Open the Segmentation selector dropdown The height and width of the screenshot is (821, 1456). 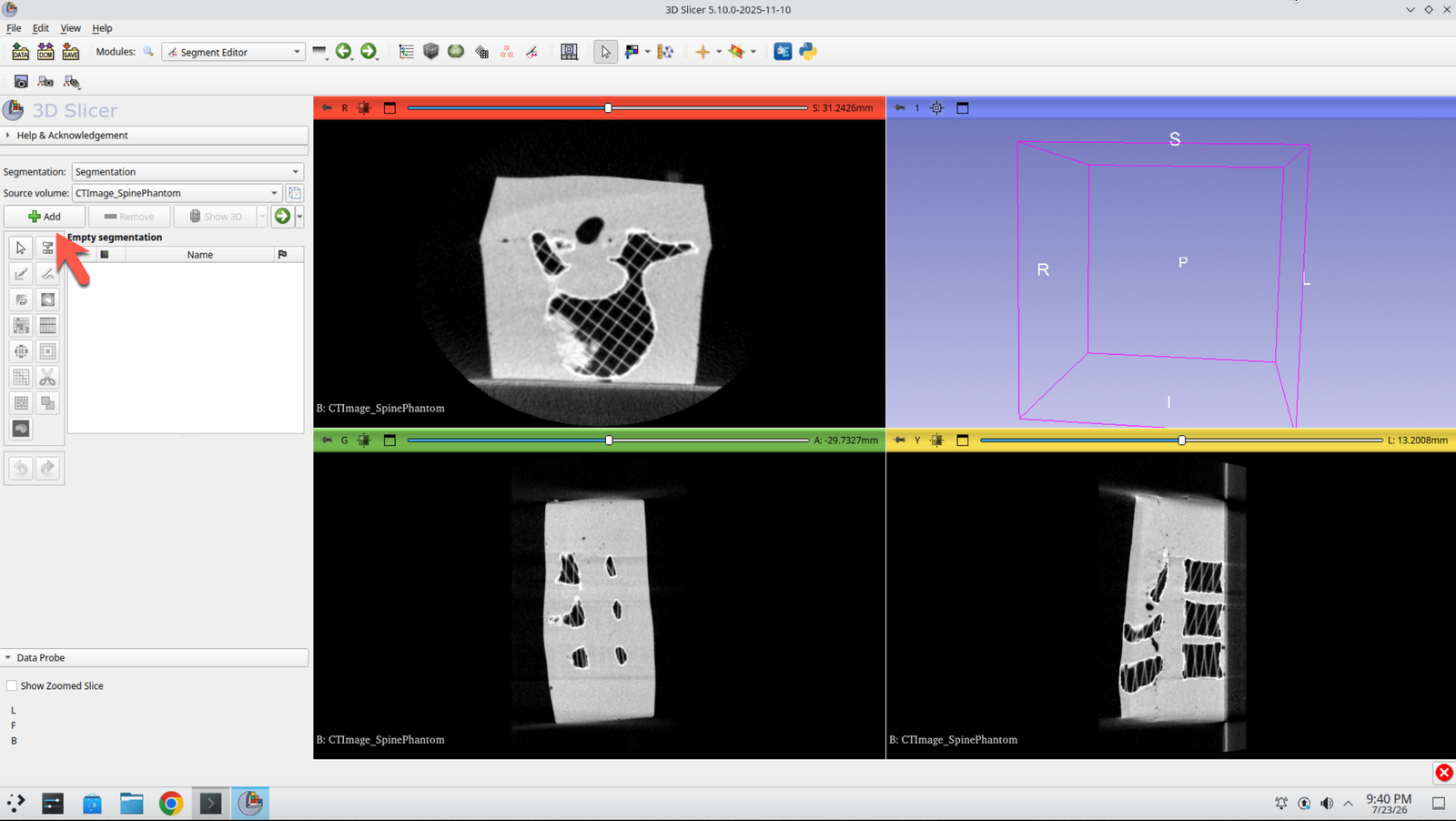(x=187, y=171)
